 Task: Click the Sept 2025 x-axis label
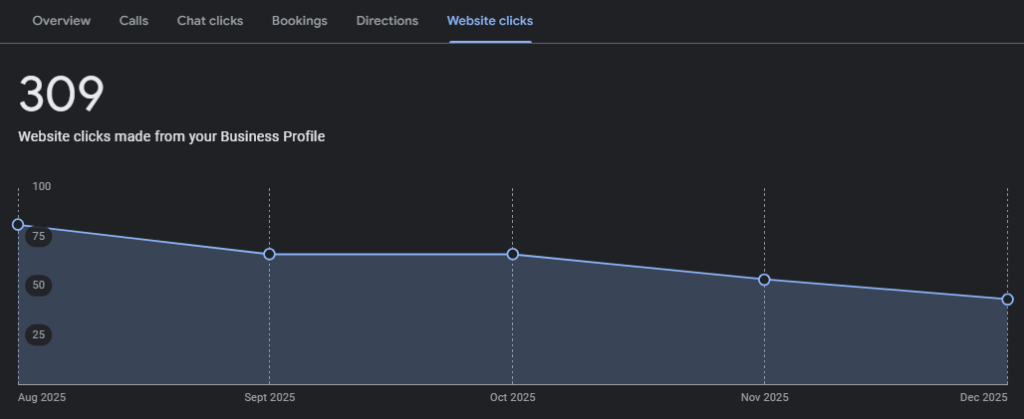[269, 397]
